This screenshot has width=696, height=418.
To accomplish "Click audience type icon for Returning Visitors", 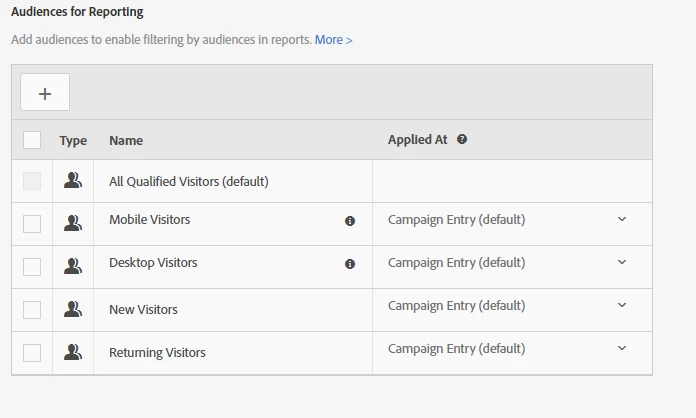I will 72,352.
